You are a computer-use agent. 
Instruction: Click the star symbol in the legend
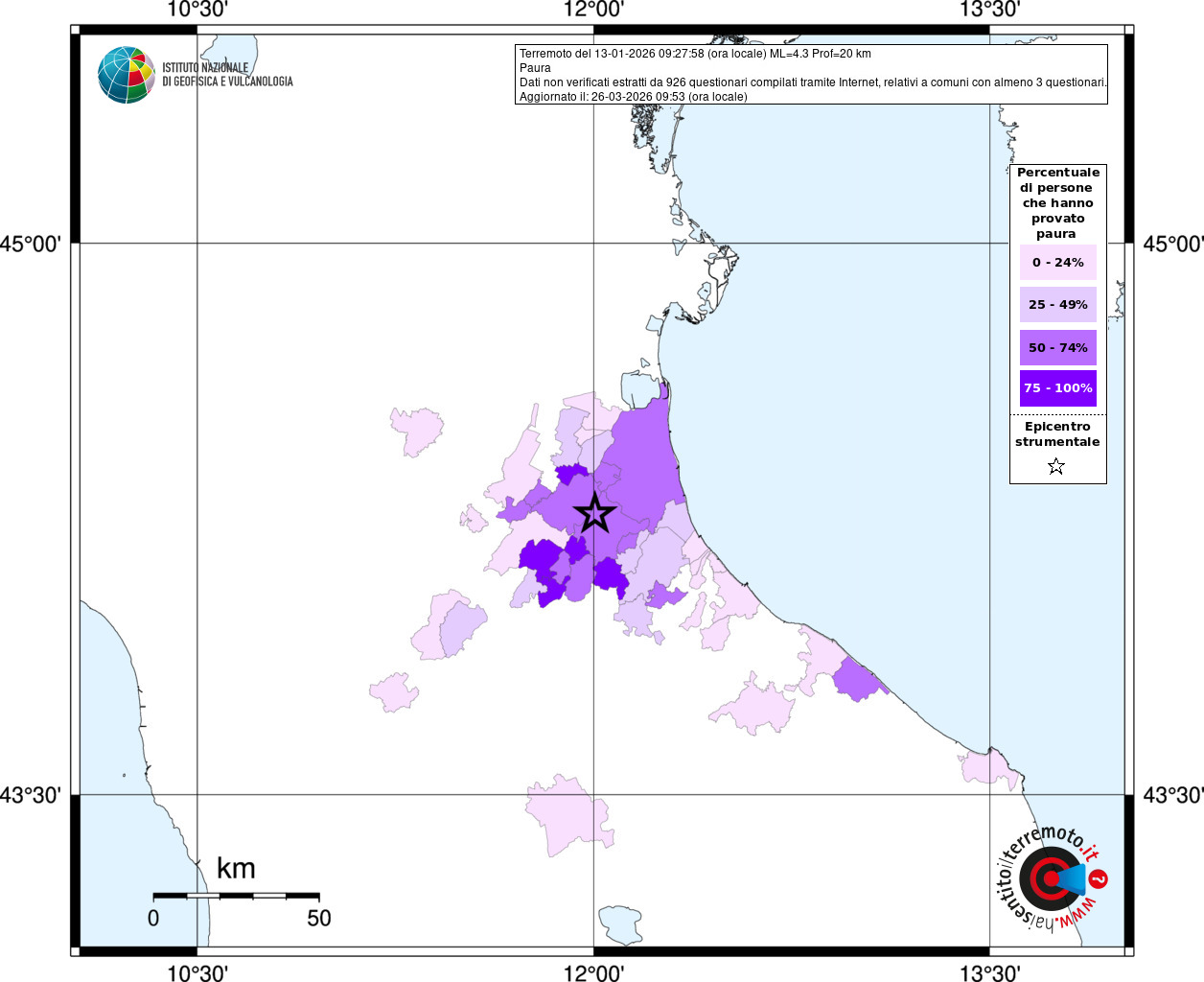(1056, 467)
